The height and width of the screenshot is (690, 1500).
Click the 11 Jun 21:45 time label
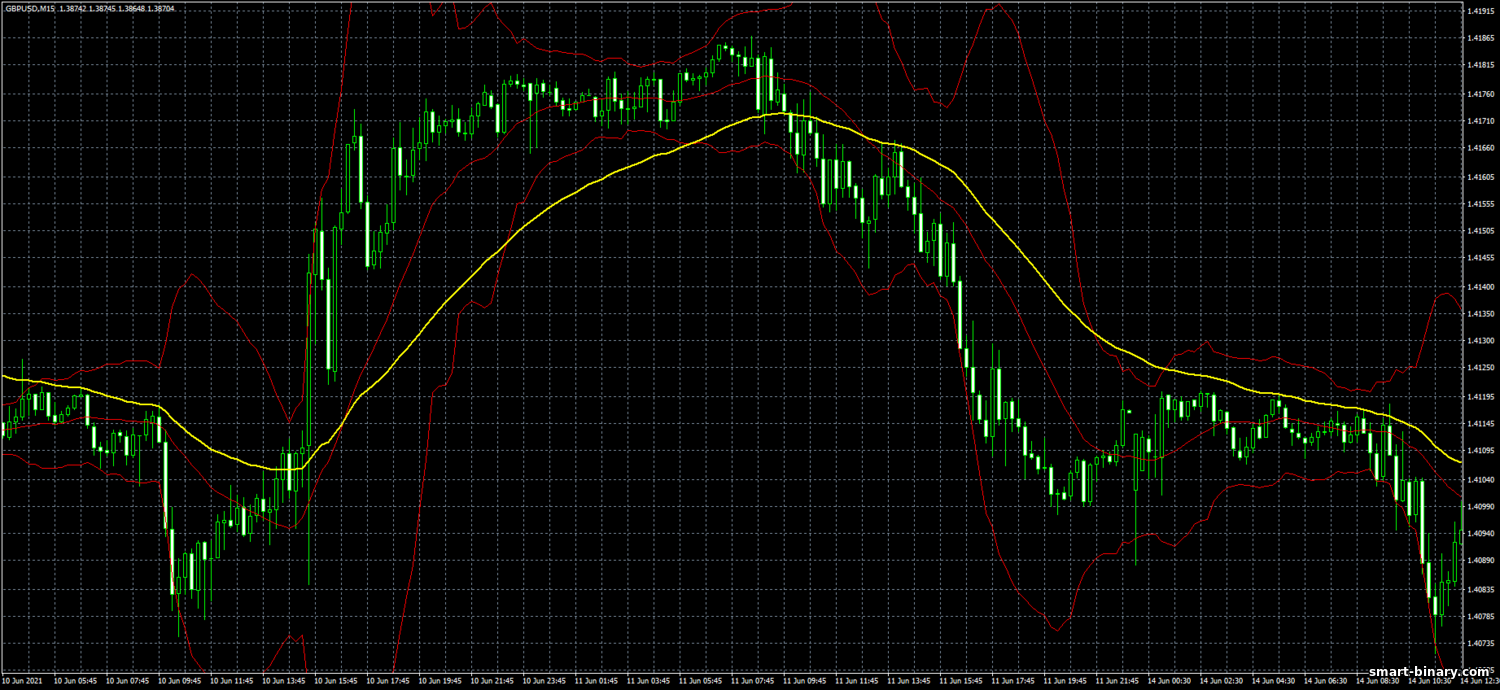click(1117, 681)
